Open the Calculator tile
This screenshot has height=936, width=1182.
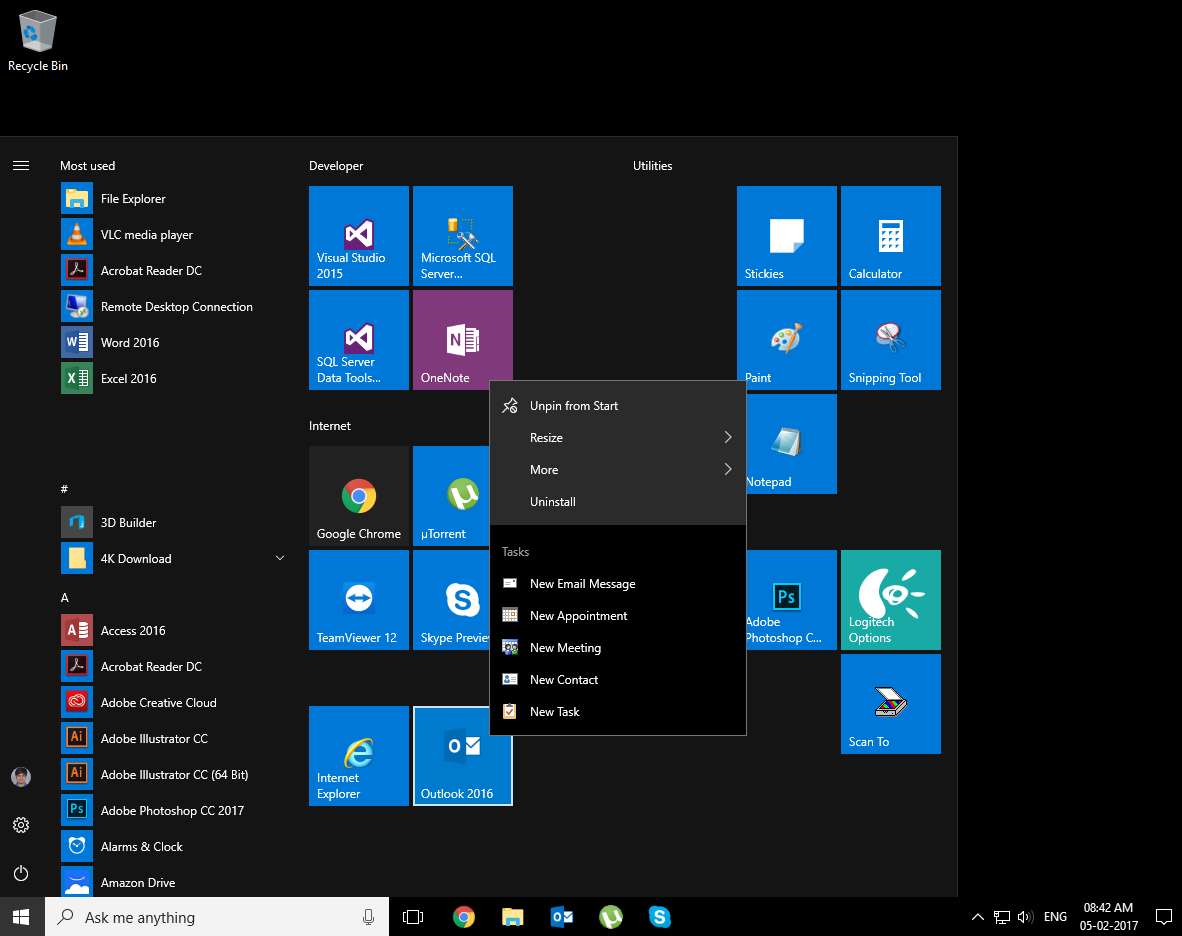(891, 236)
